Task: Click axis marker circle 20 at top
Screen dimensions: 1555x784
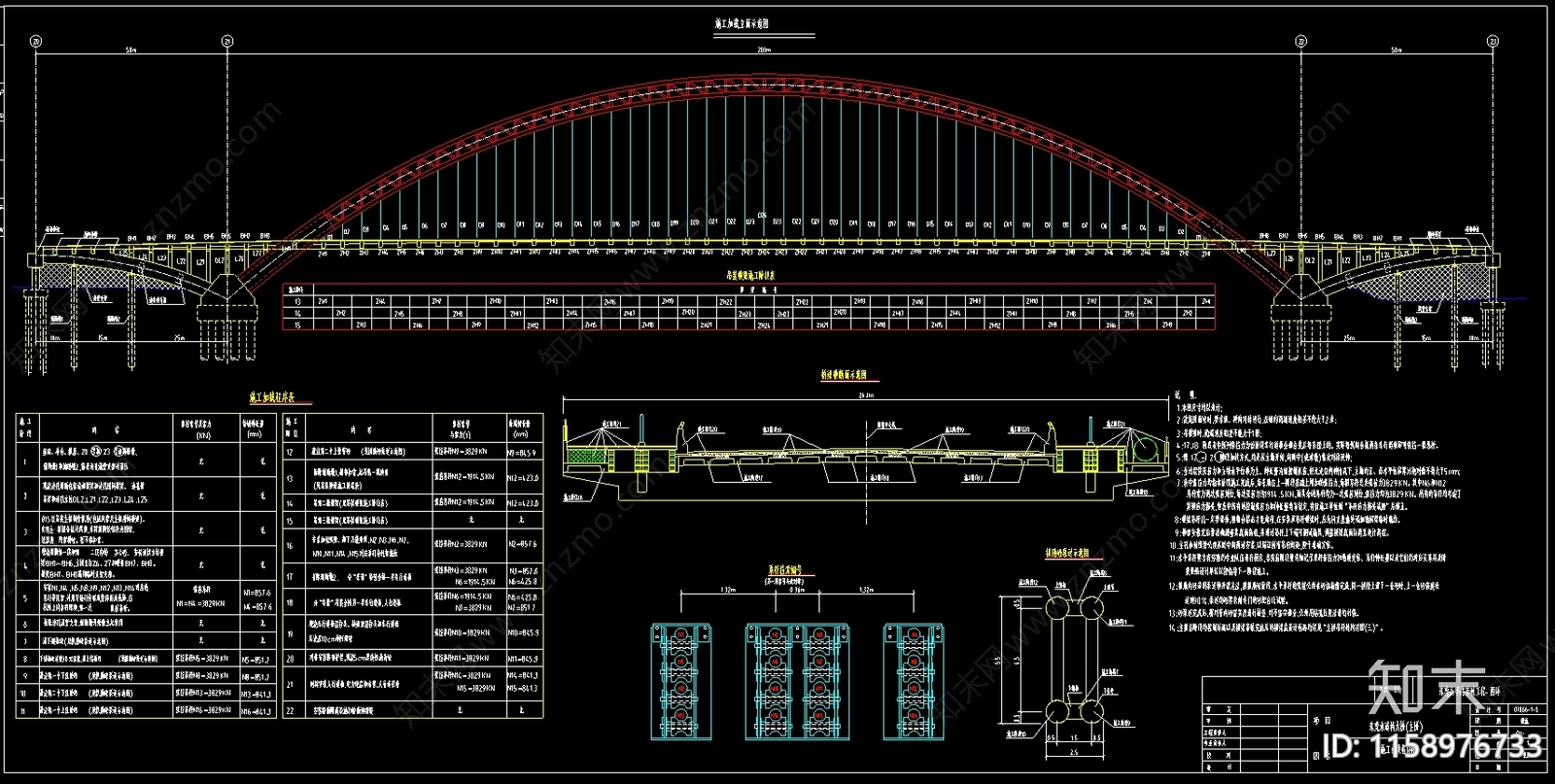Action: tap(36, 42)
